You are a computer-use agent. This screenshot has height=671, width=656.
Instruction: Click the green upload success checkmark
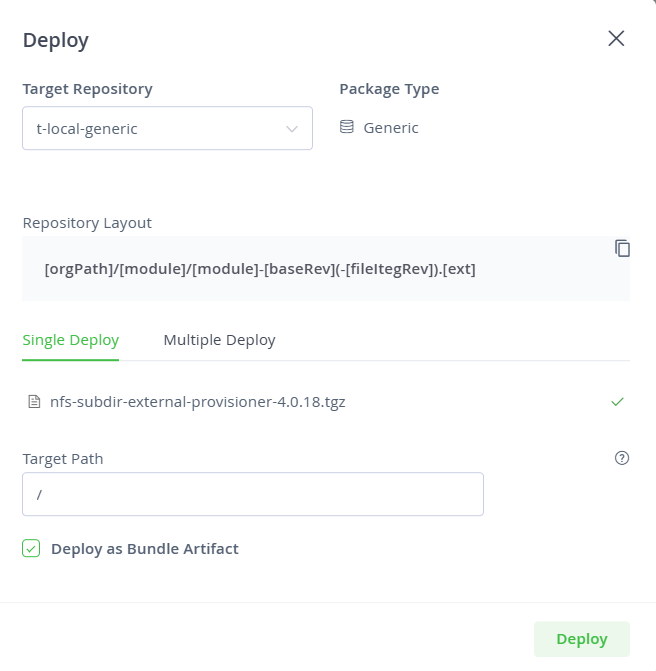pyautogui.click(x=617, y=402)
